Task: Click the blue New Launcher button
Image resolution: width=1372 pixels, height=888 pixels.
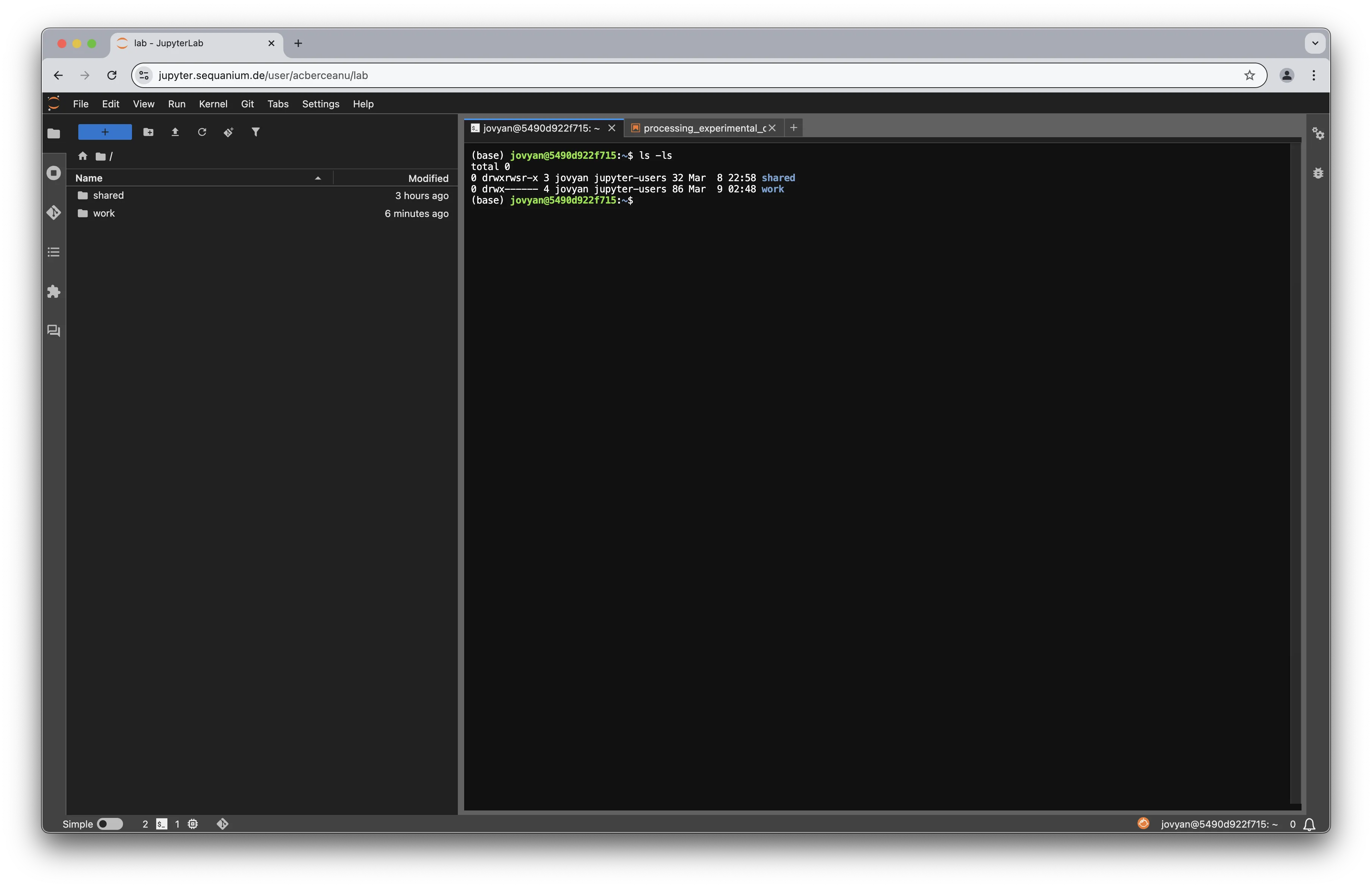Action: coord(105,132)
